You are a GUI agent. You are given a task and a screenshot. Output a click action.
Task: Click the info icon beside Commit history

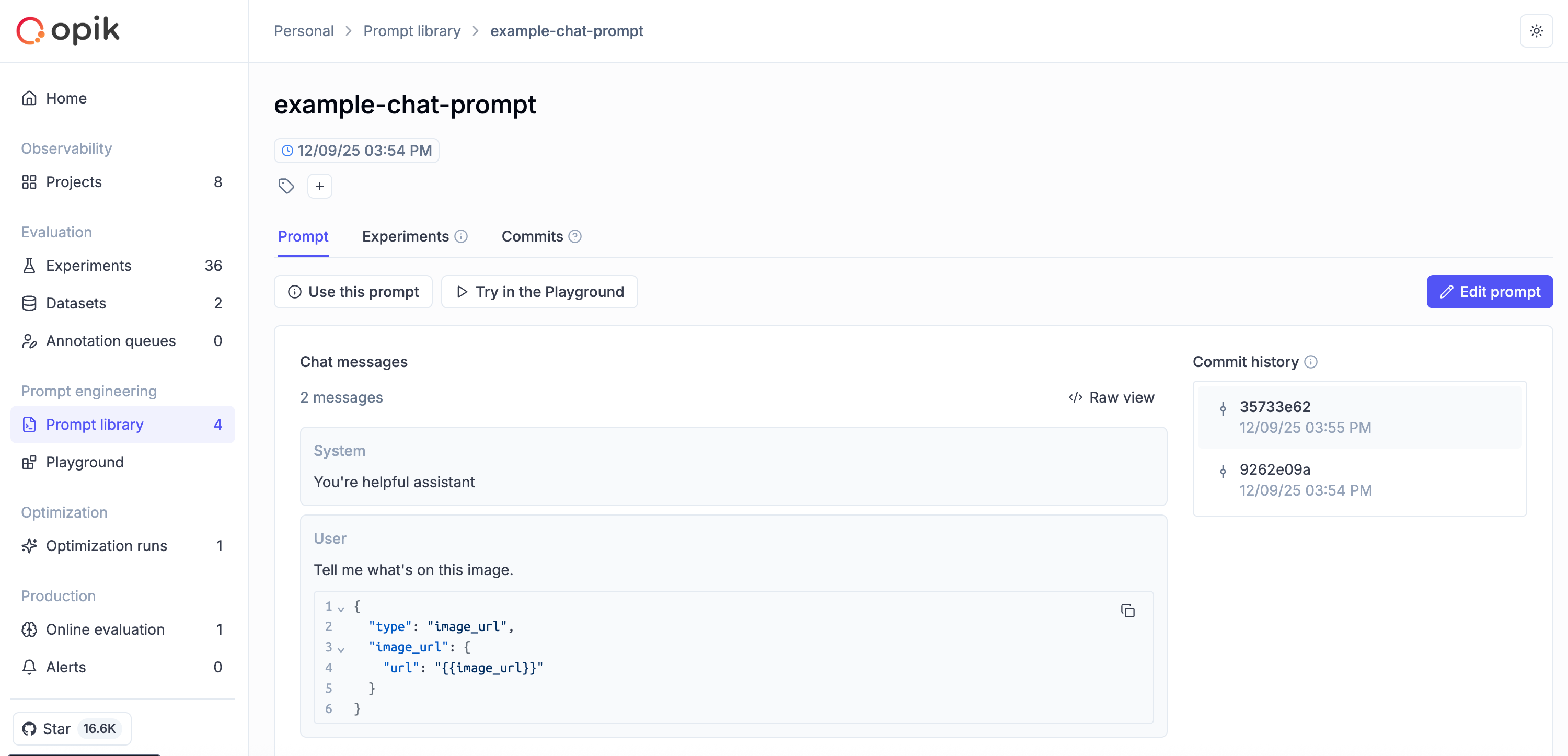click(x=1311, y=362)
